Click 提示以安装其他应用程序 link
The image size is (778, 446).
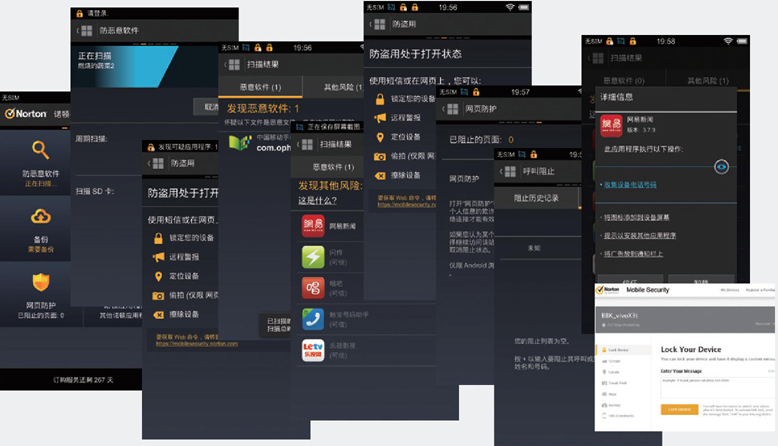tap(640, 235)
